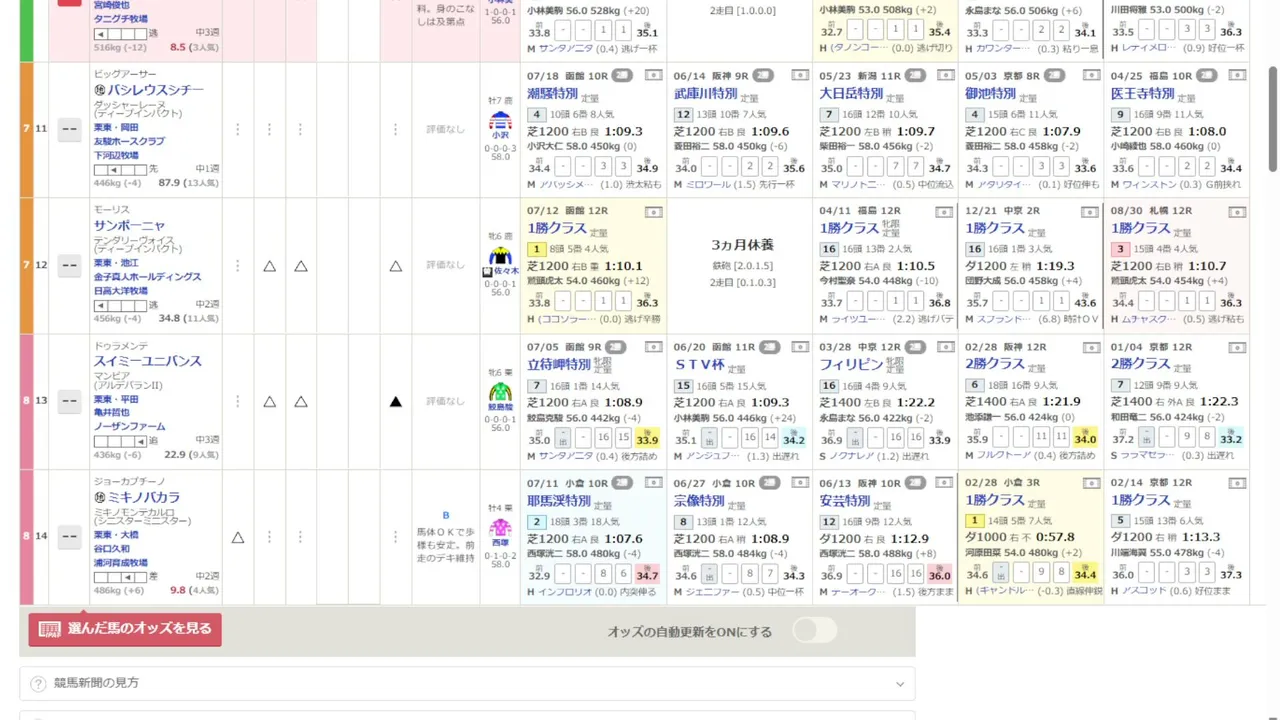Screen dimensions: 1280x720
Task: Click jockey 佐々木's racing silks icon
Action: (x=500, y=256)
